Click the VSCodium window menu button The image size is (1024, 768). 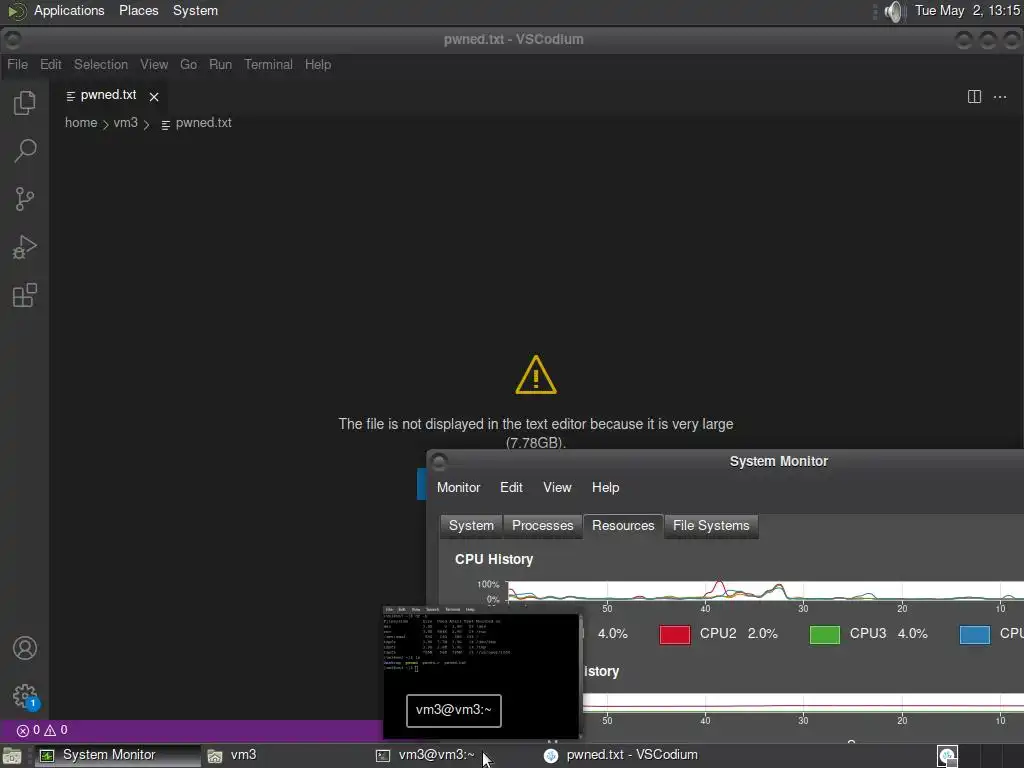coord(12,40)
